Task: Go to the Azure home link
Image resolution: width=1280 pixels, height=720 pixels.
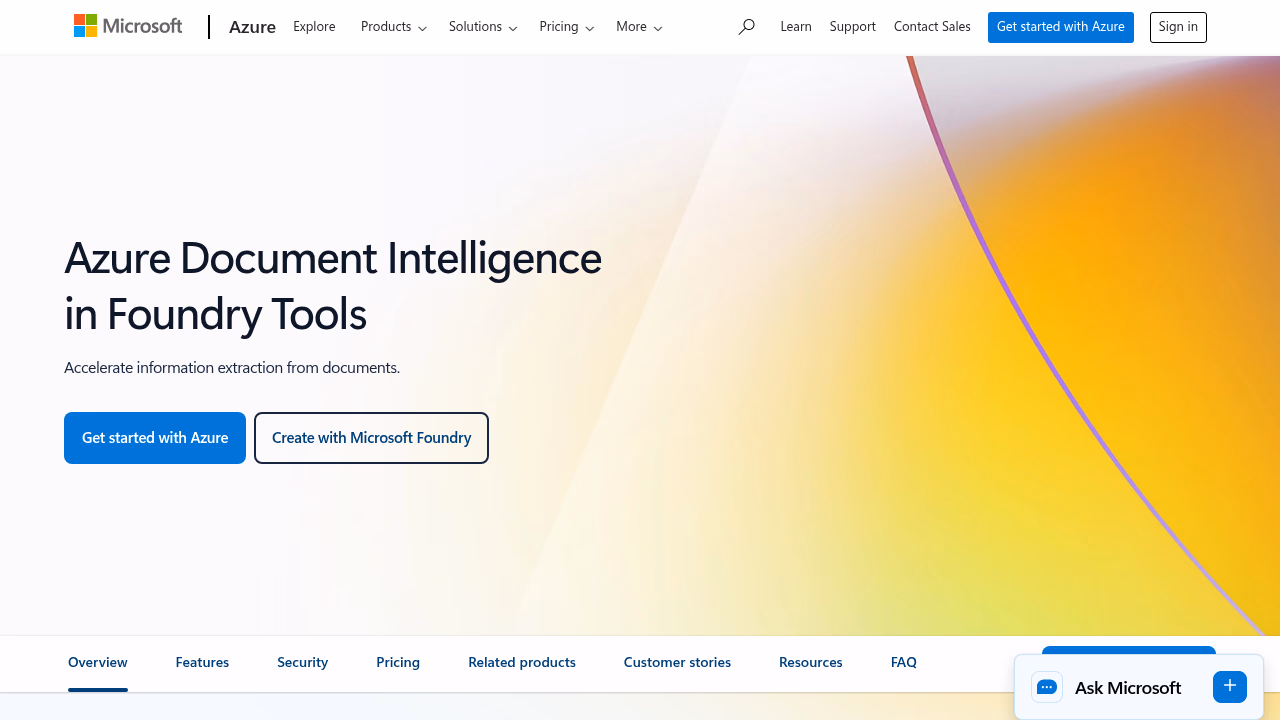Action: [x=252, y=27]
